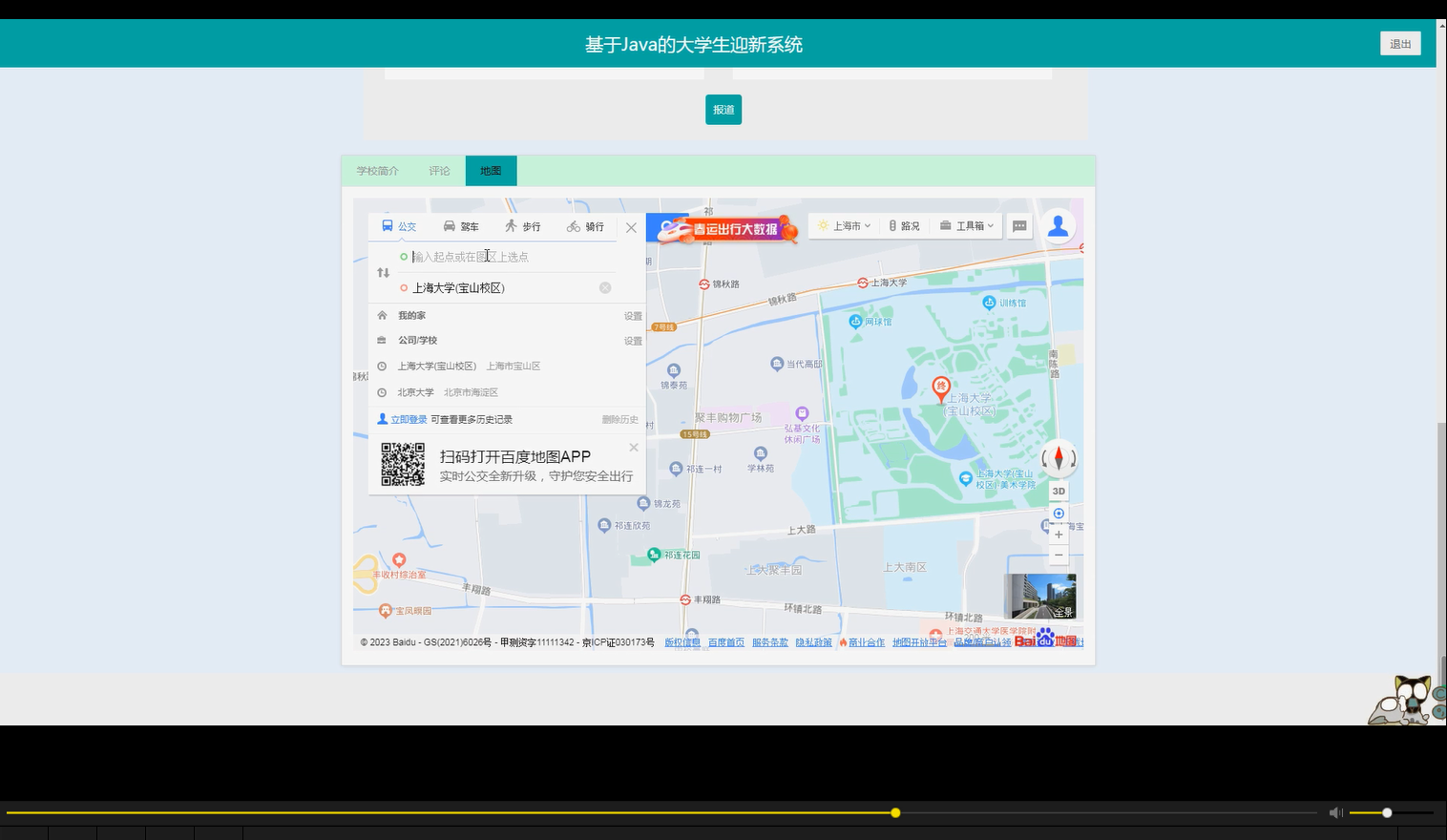Click the swap start and destination arrows icon

pos(383,272)
